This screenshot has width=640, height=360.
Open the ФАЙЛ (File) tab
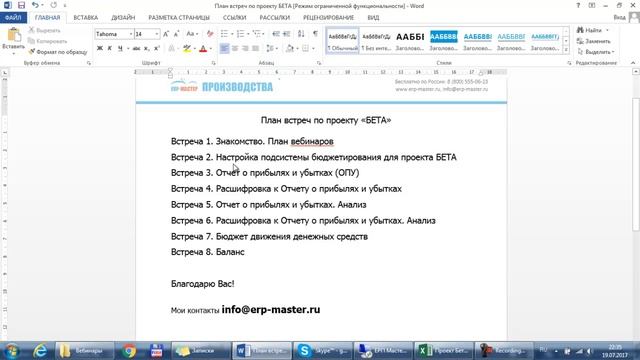click(x=13, y=18)
